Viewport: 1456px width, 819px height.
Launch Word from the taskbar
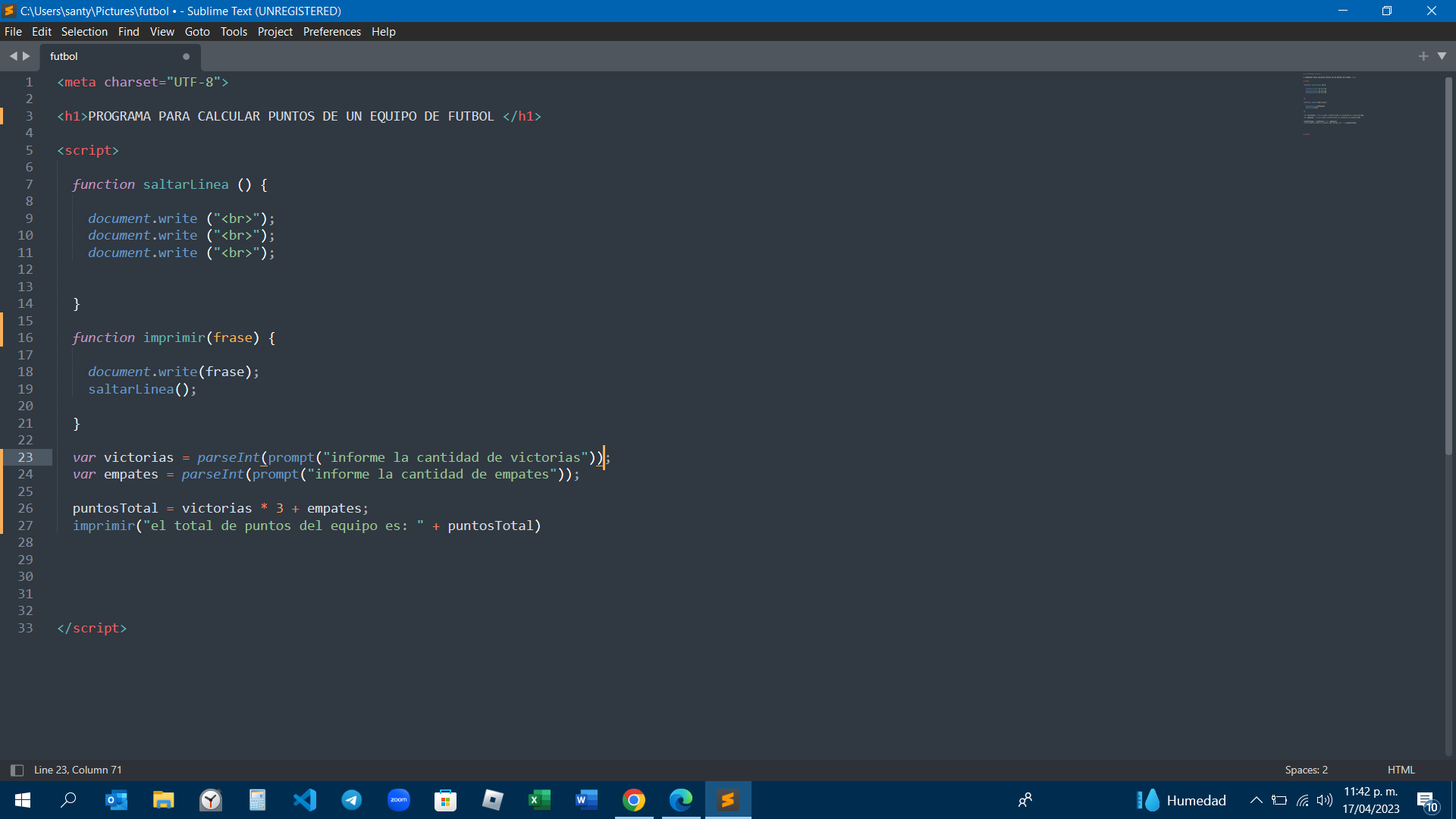(586, 800)
